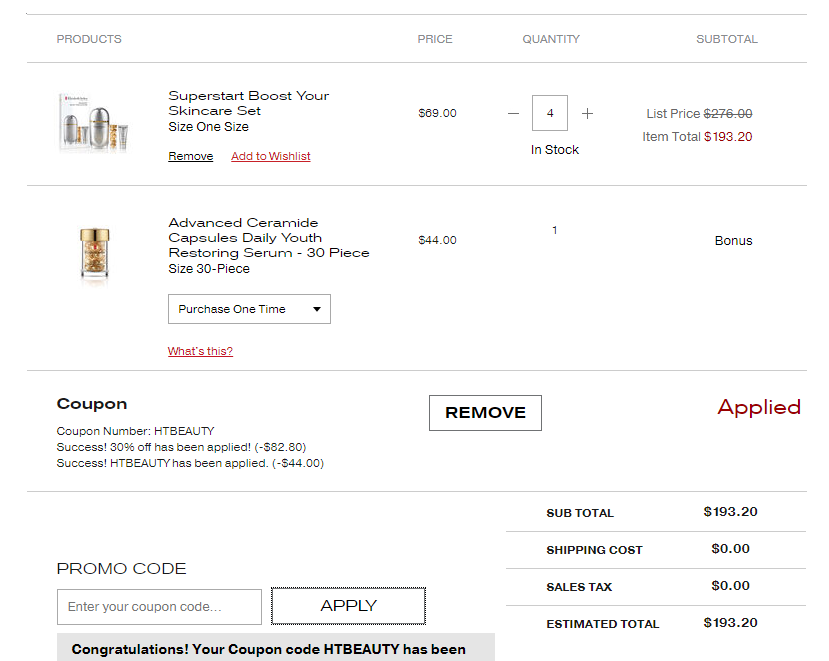Select the Coupon Number: HTBEAUTY line
The height and width of the screenshot is (661, 829).
click(135, 431)
